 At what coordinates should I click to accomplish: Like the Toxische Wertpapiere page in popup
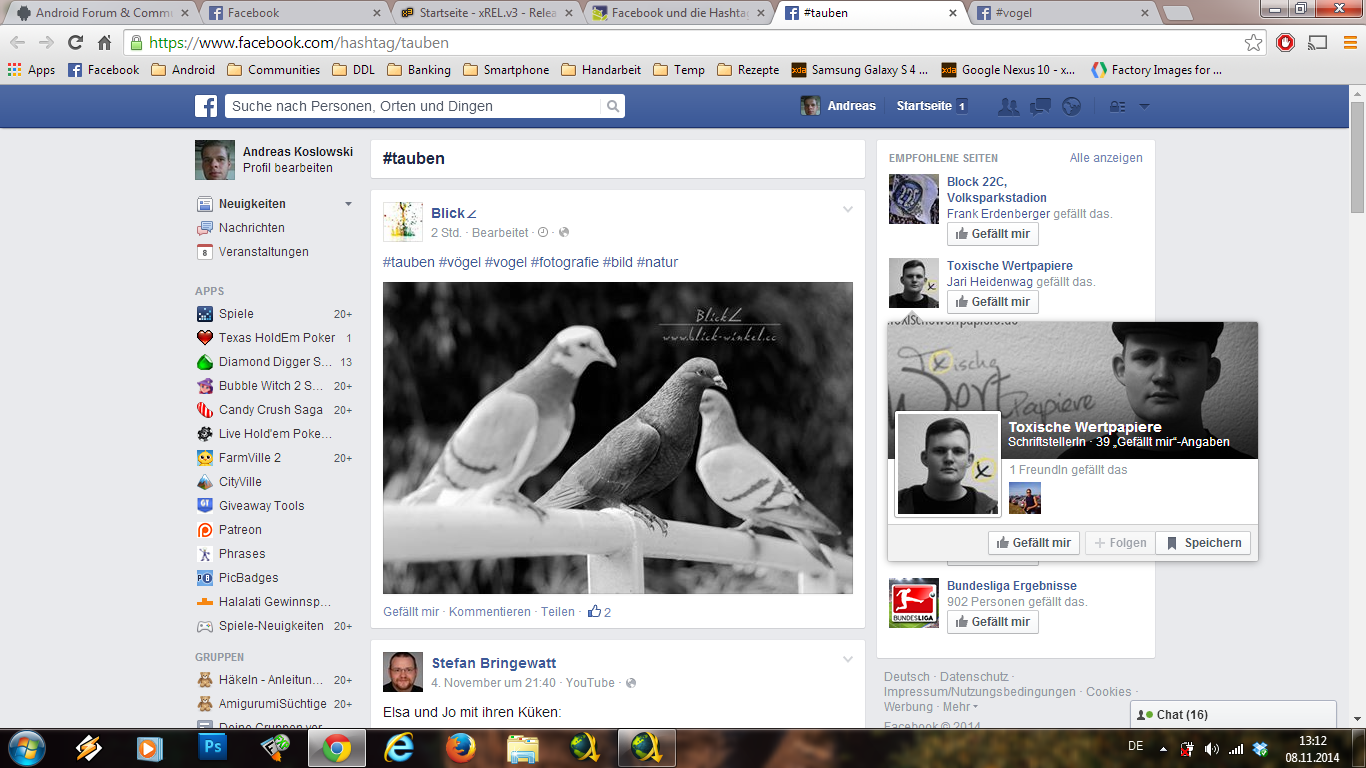point(1032,543)
